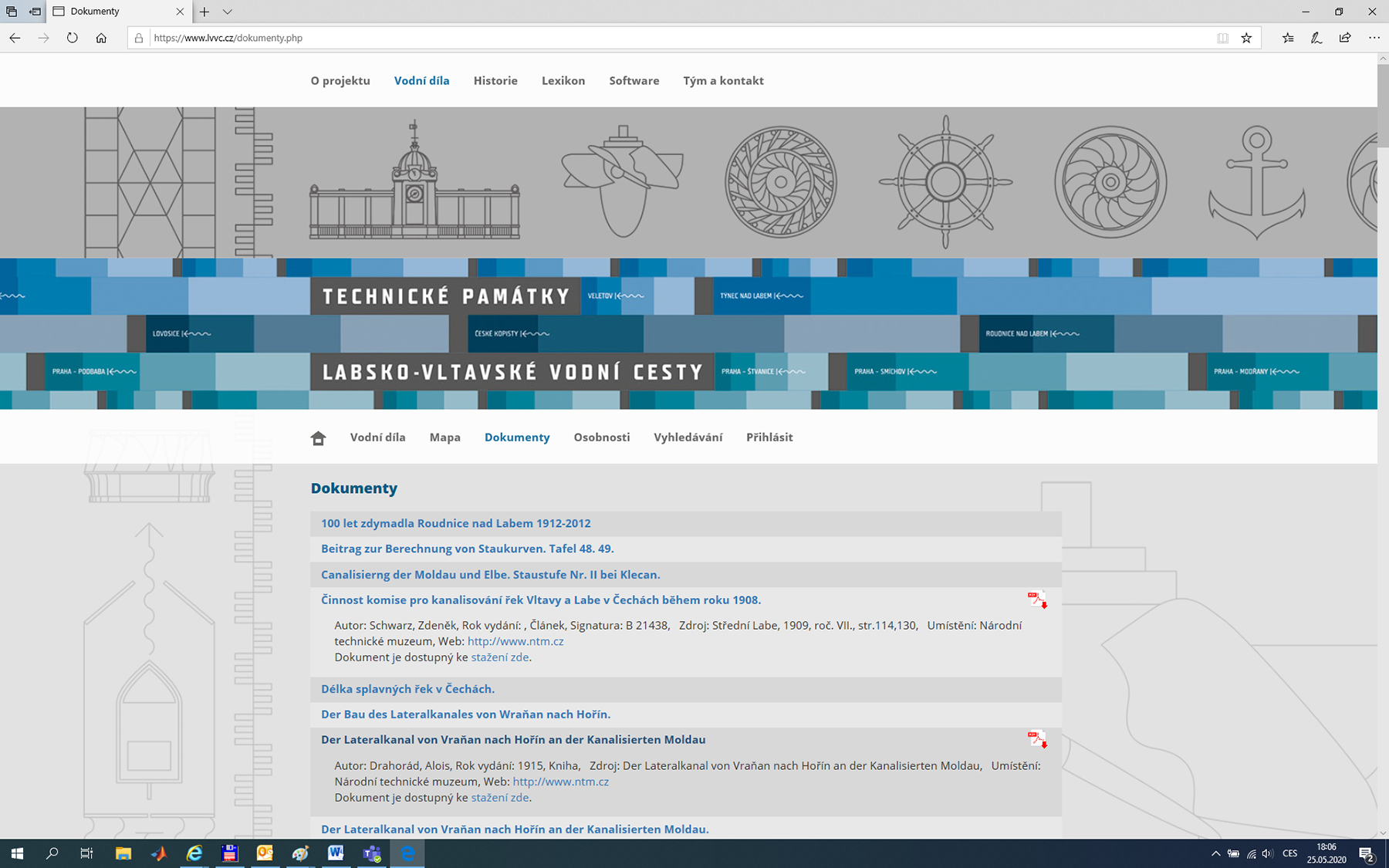This screenshot has width=1389, height=868.
Task: Show hidden system tray icons
Action: [x=1215, y=853]
